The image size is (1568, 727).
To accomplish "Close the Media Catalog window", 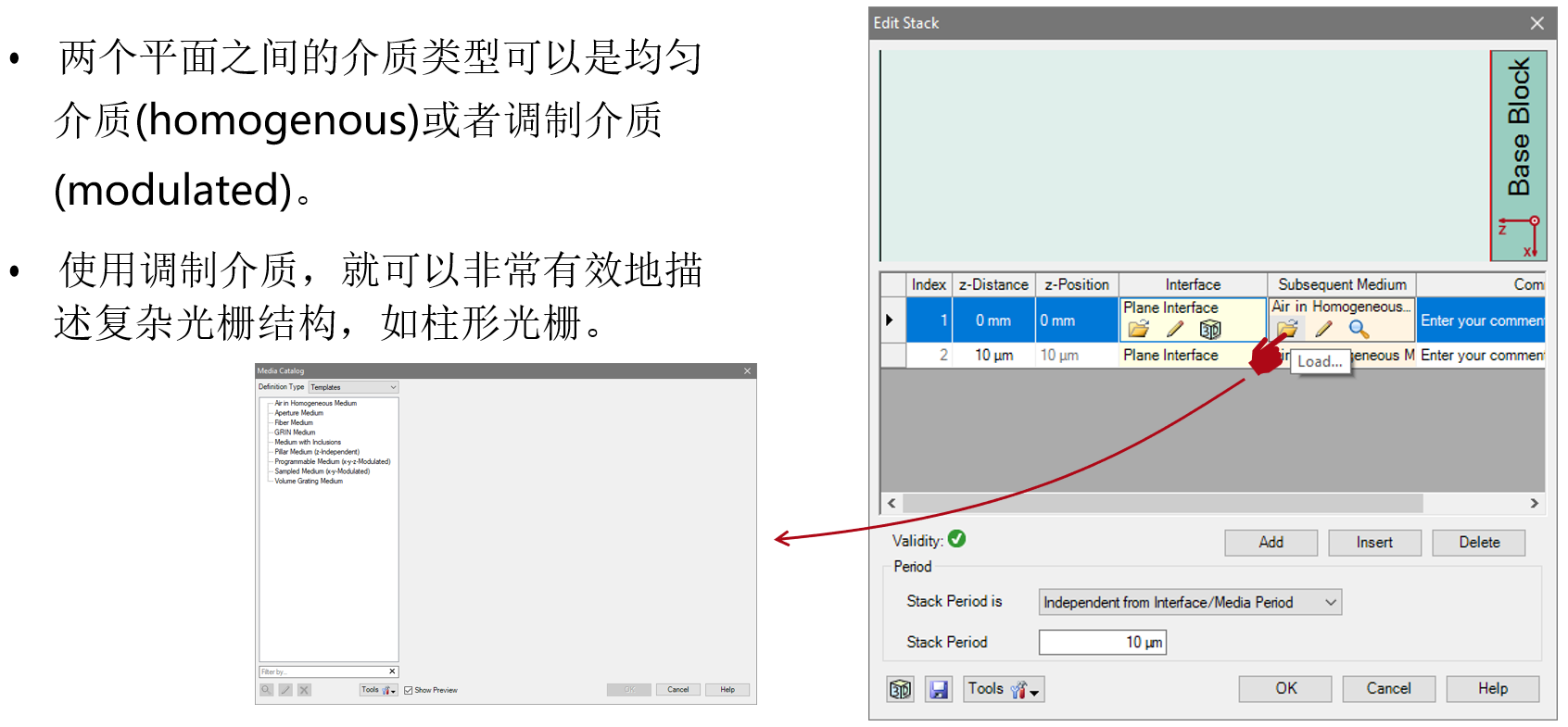I will tap(747, 370).
